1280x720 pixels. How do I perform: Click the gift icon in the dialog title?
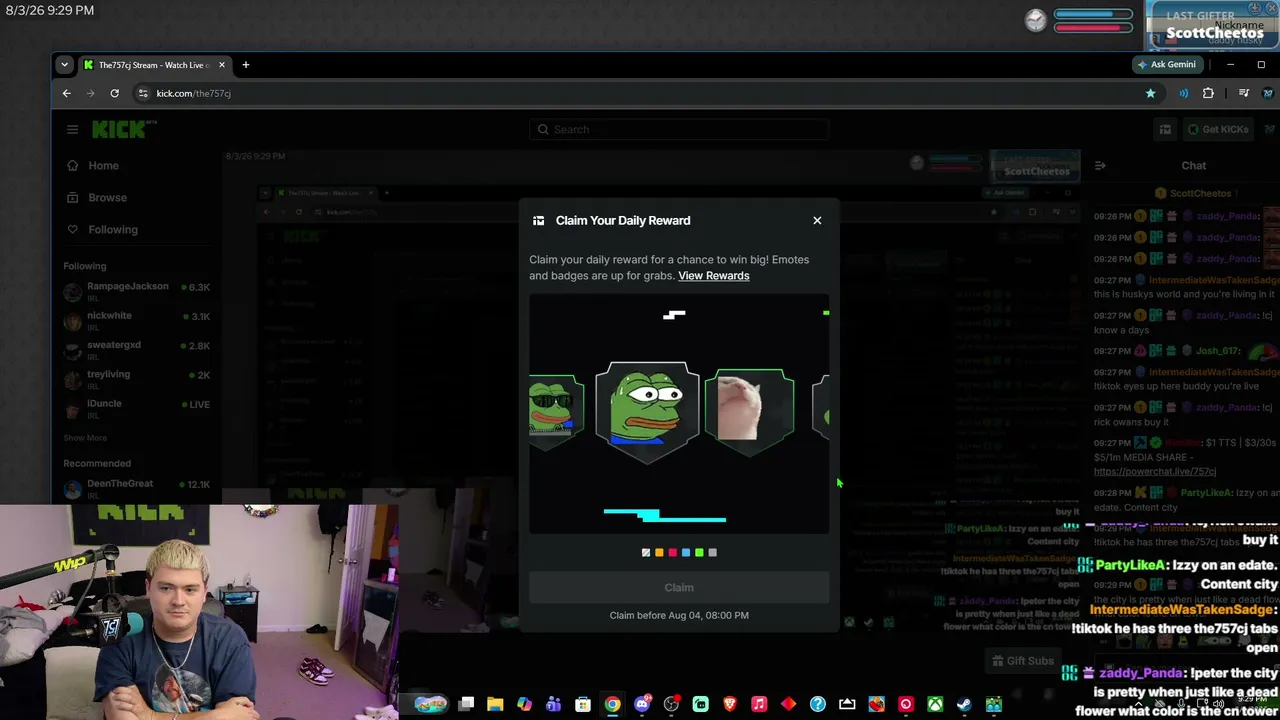538,221
